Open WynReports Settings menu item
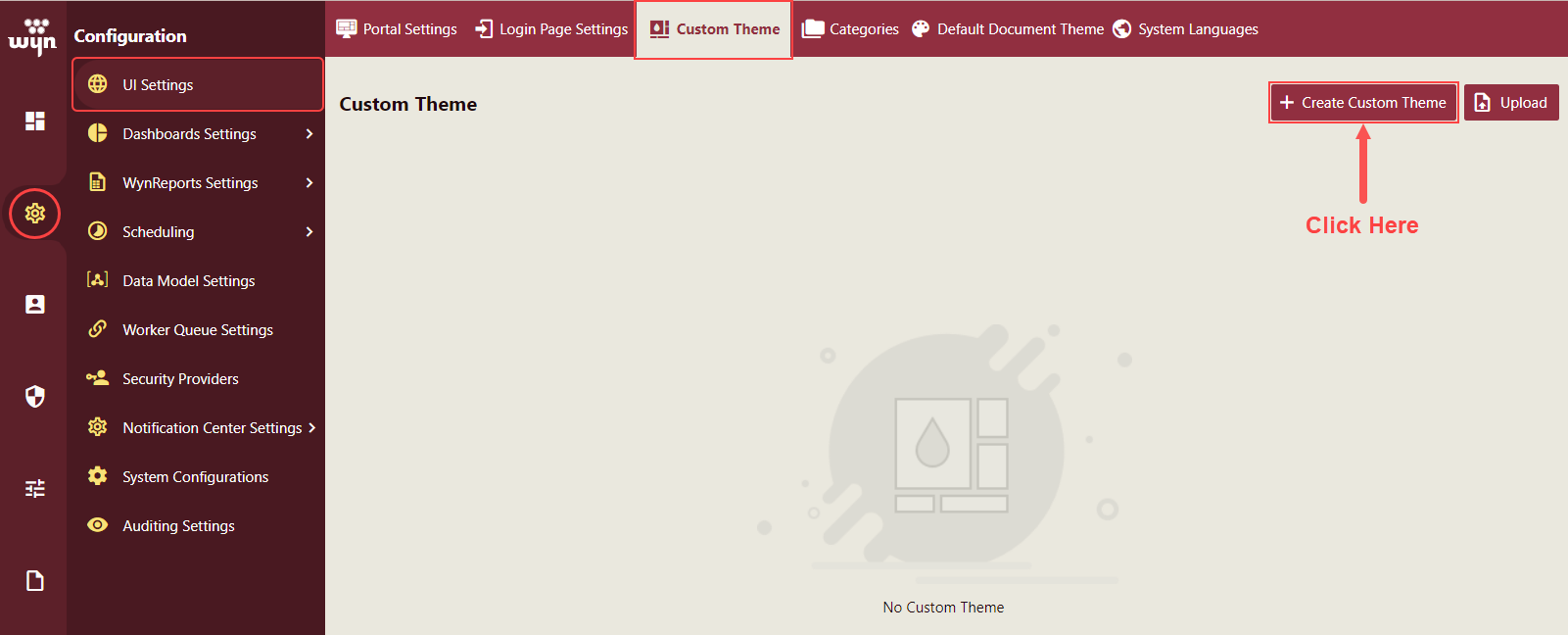Image resolution: width=1568 pixels, height=635 pixels. tap(198, 182)
